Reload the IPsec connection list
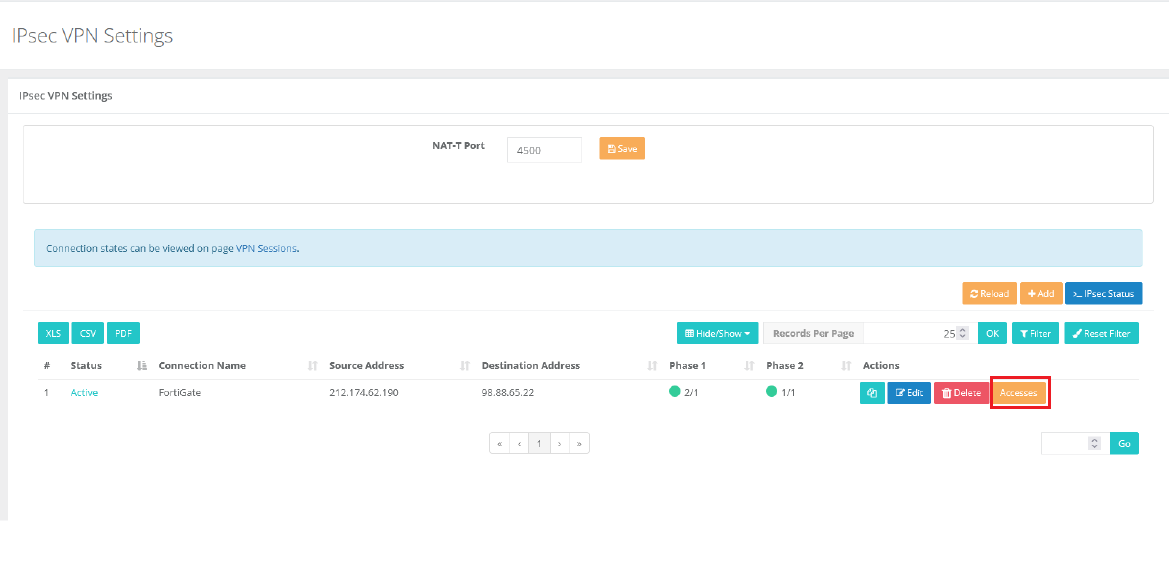This screenshot has width=1169, height=577. (989, 294)
